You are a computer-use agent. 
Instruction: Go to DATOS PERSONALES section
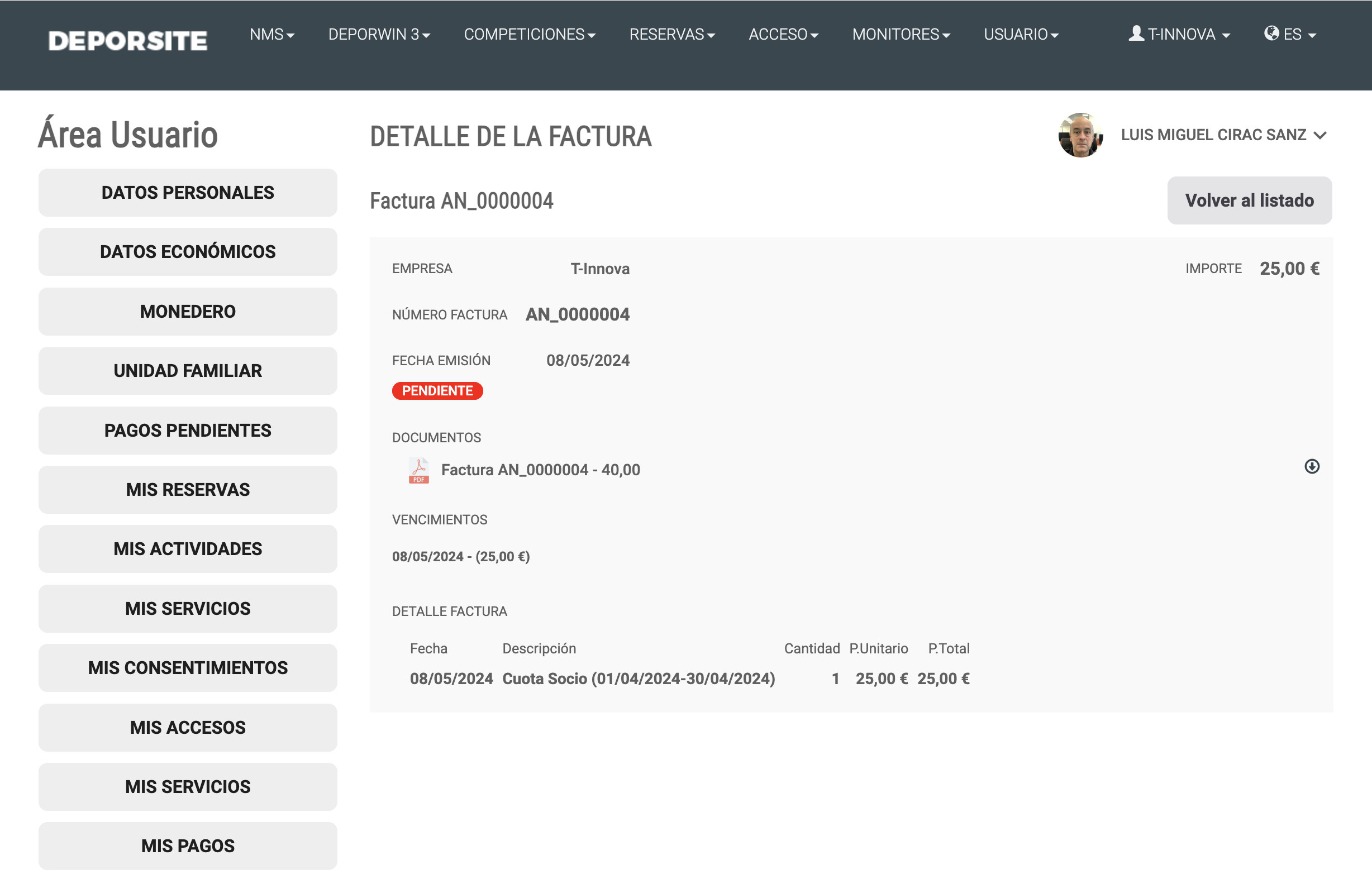tap(188, 192)
